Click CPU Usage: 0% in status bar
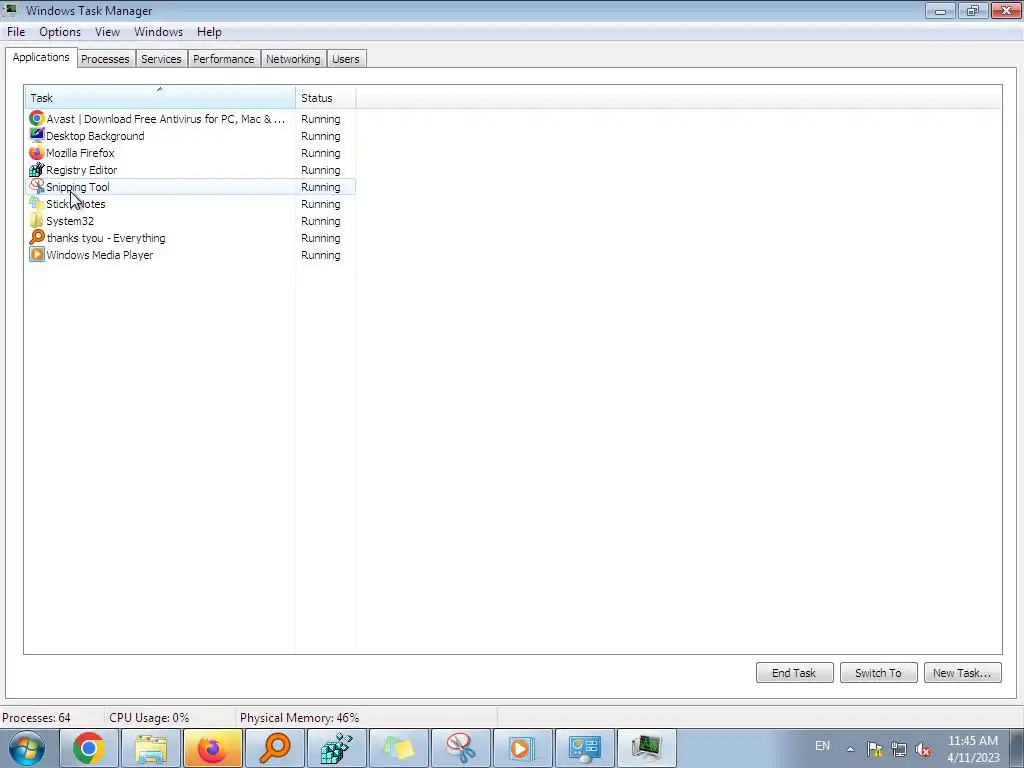 (149, 718)
